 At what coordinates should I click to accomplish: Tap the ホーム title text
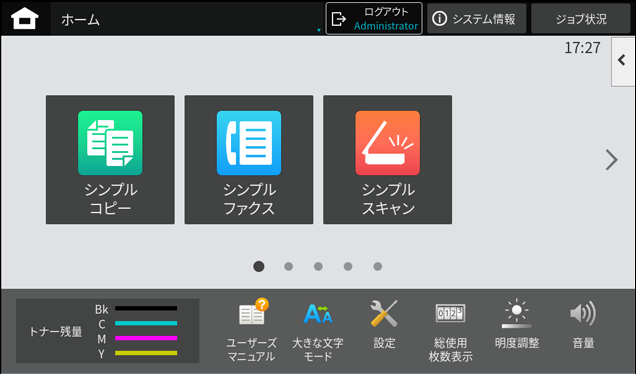click(x=80, y=19)
